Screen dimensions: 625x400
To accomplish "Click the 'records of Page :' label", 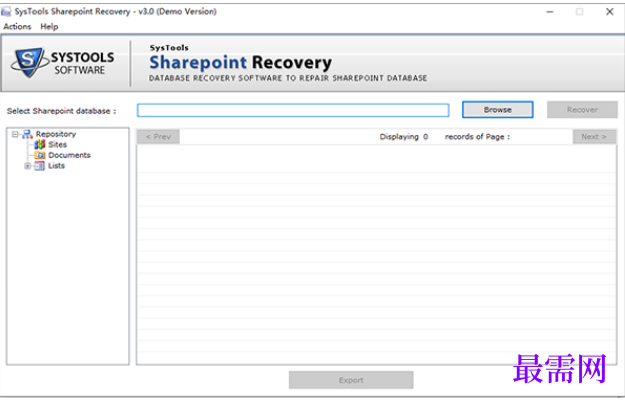I will (x=478, y=137).
